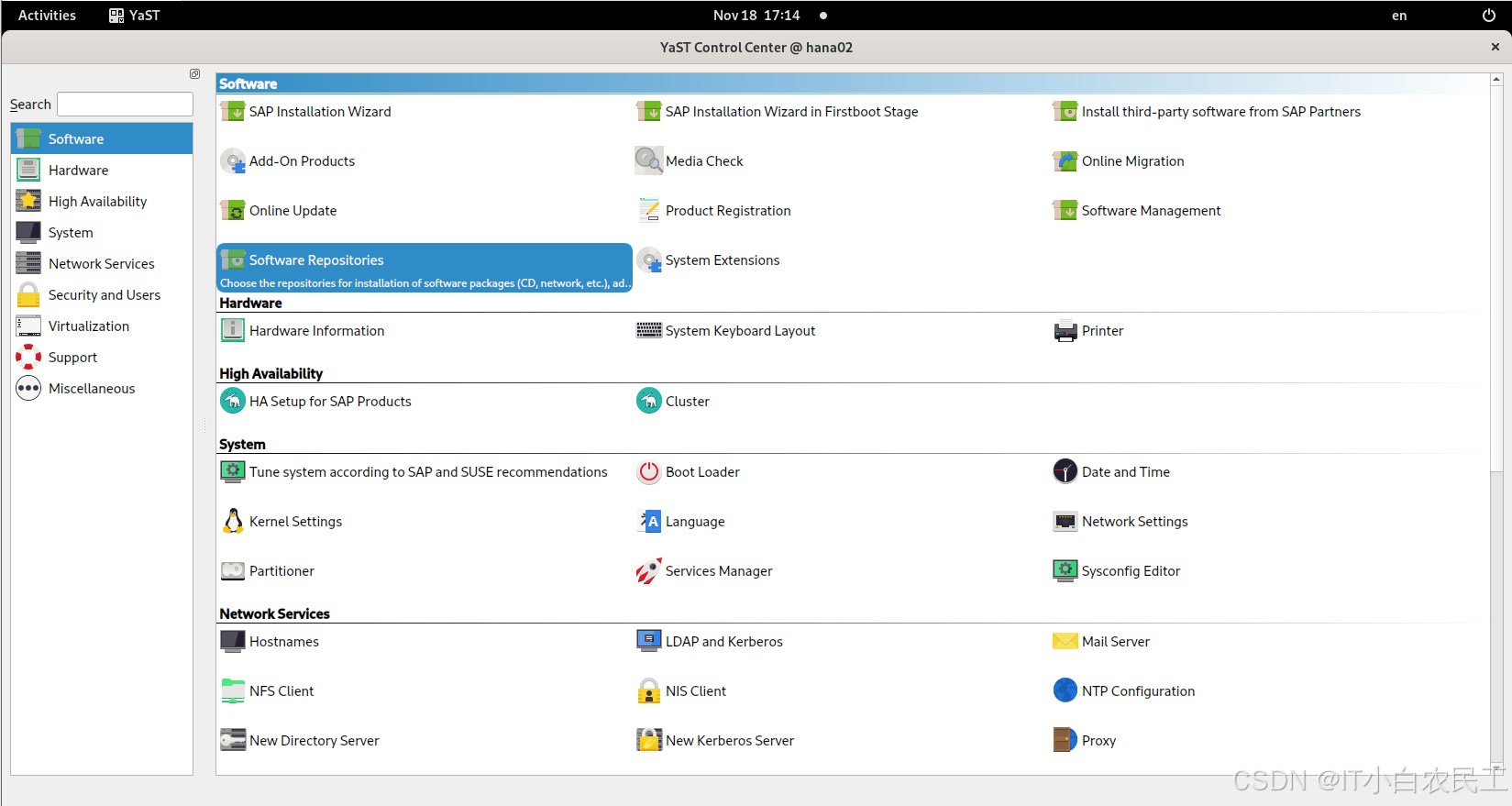Open SAP Installation Wizard in Firstboot Stage icon

[x=649, y=112]
